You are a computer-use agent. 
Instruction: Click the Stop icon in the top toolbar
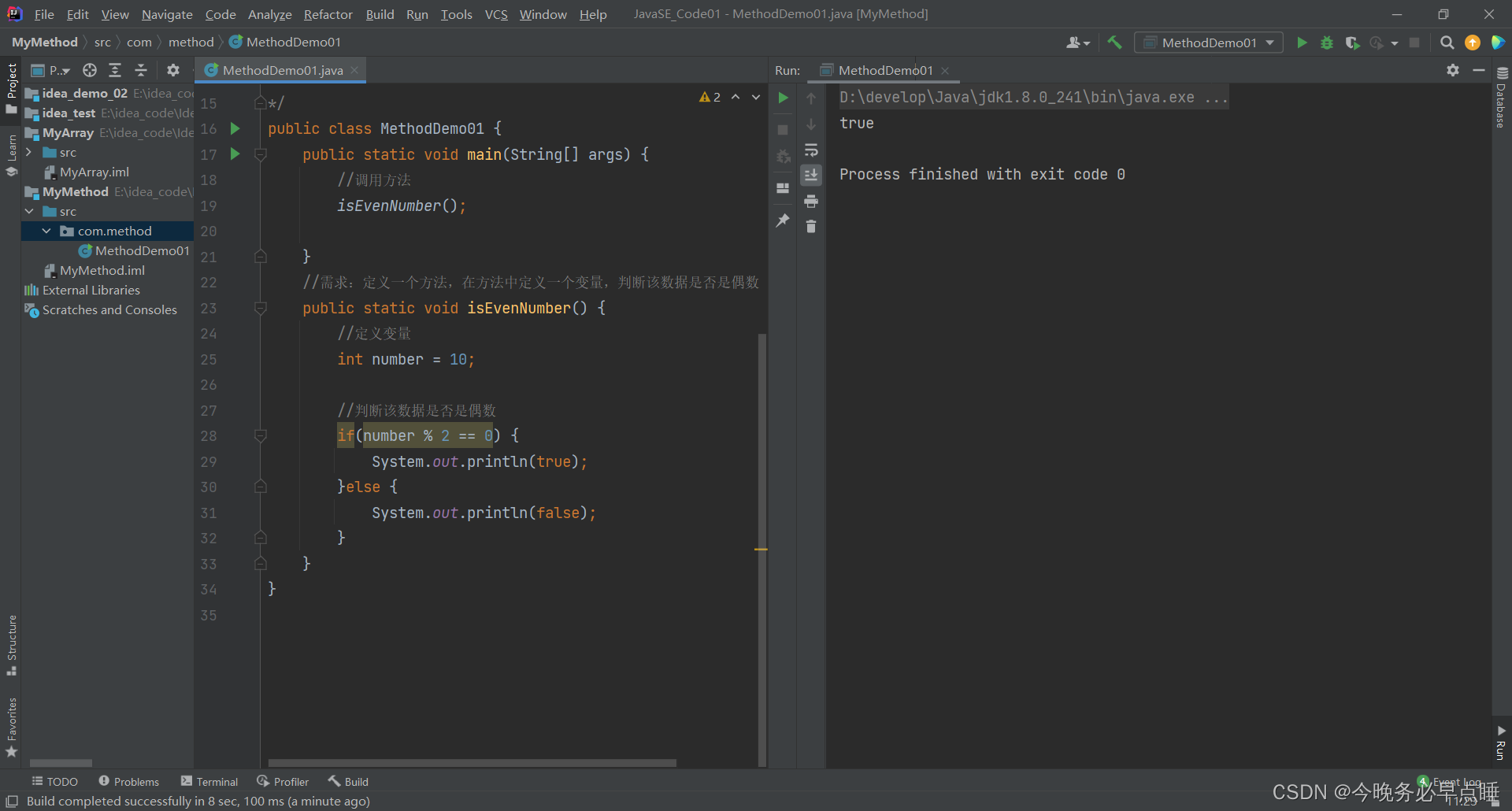click(1414, 43)
